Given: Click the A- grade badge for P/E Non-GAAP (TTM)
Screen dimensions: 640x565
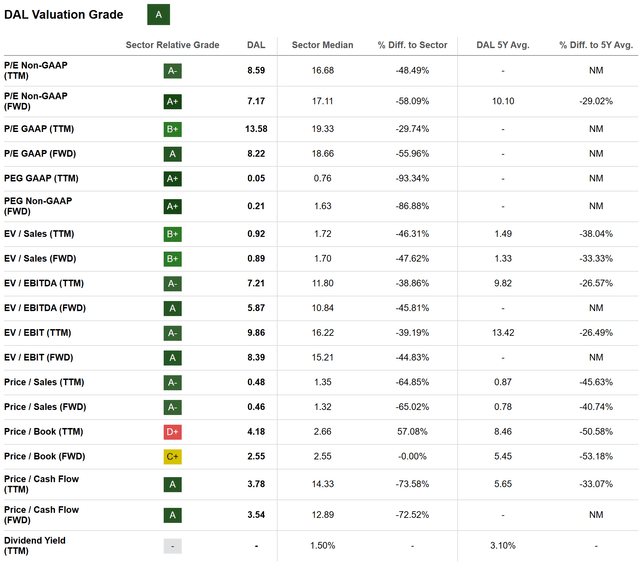Looking at the screenshot, I should (173, 71).
